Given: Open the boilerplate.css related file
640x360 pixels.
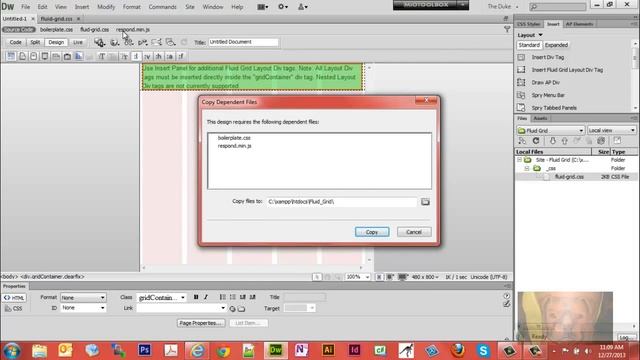Looking at the screenshot, I should pyautogui.click(x=56, y=29).
